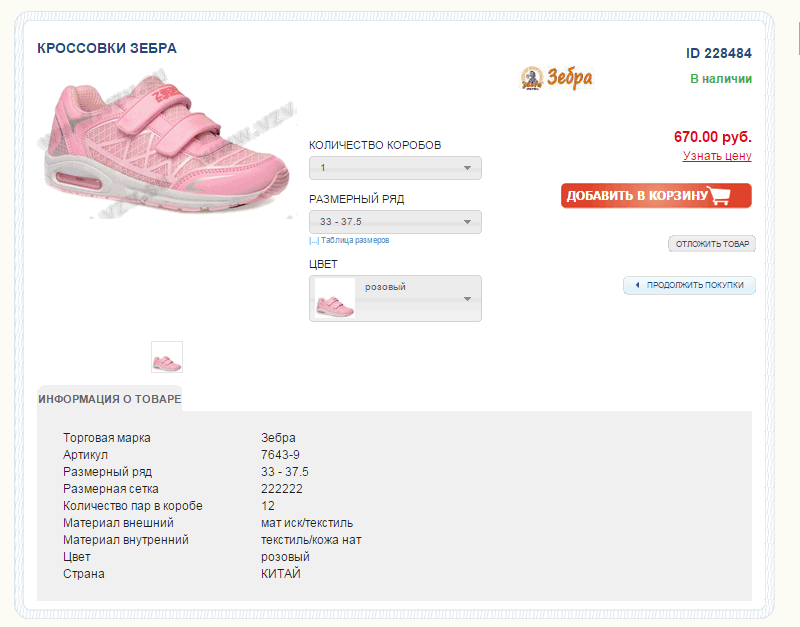The height and width of the screenshot is (627, 800).
Task: Click the Отложить товар button
Action: click(x=712, y=244)
